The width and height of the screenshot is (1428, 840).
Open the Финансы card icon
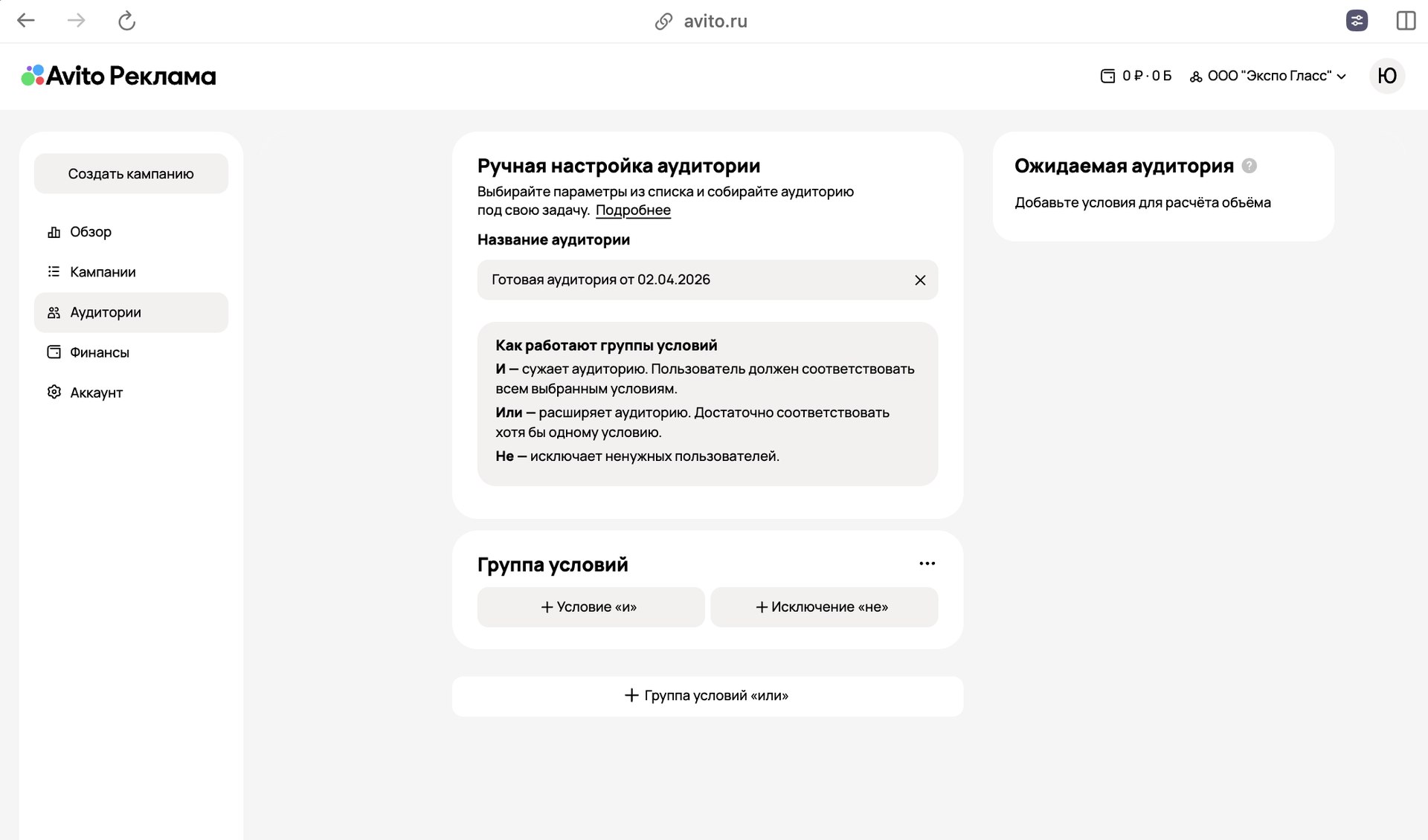[x=53, y=352]
